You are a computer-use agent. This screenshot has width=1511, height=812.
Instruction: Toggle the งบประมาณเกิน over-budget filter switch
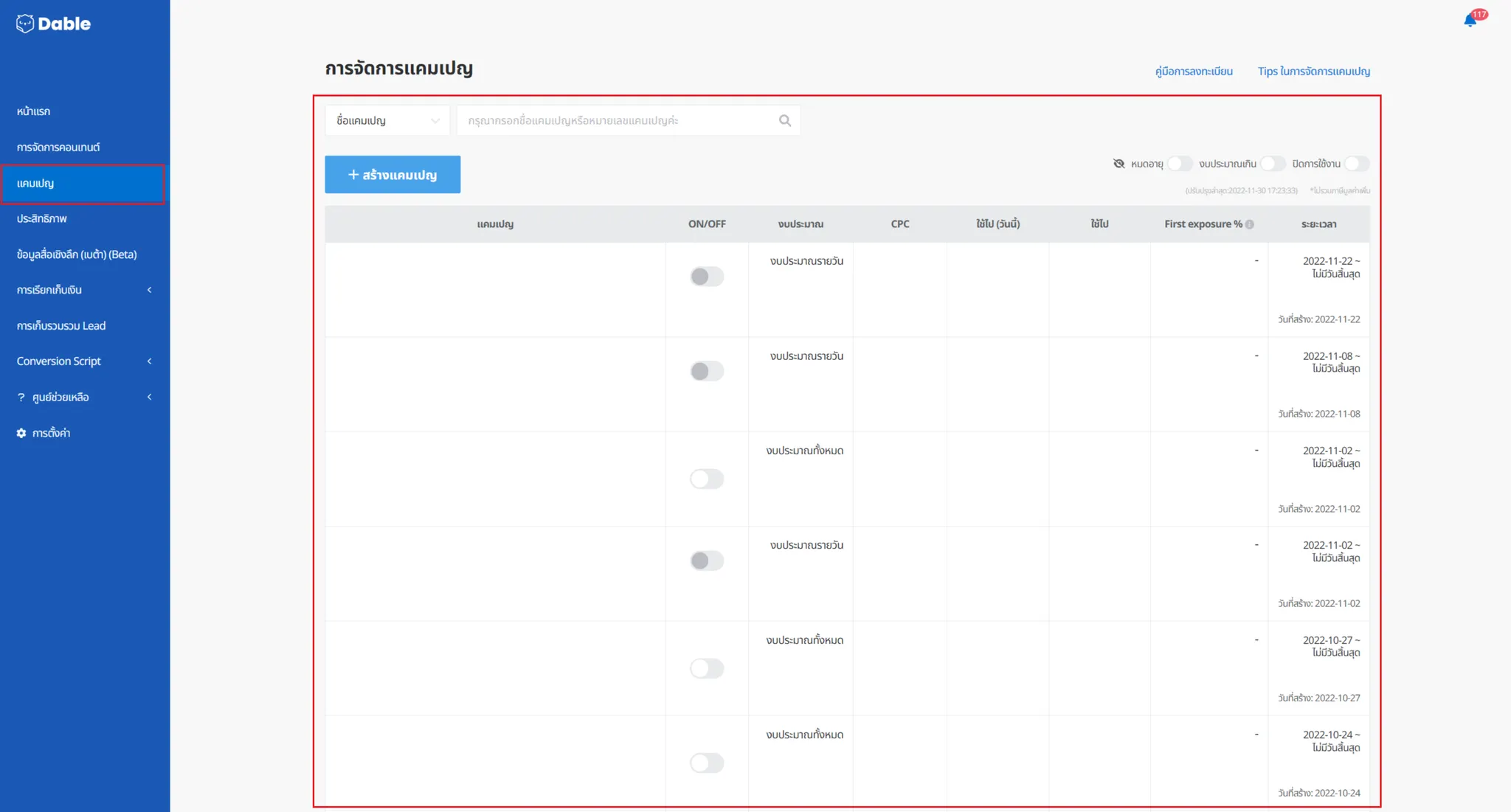[1272, 164]
